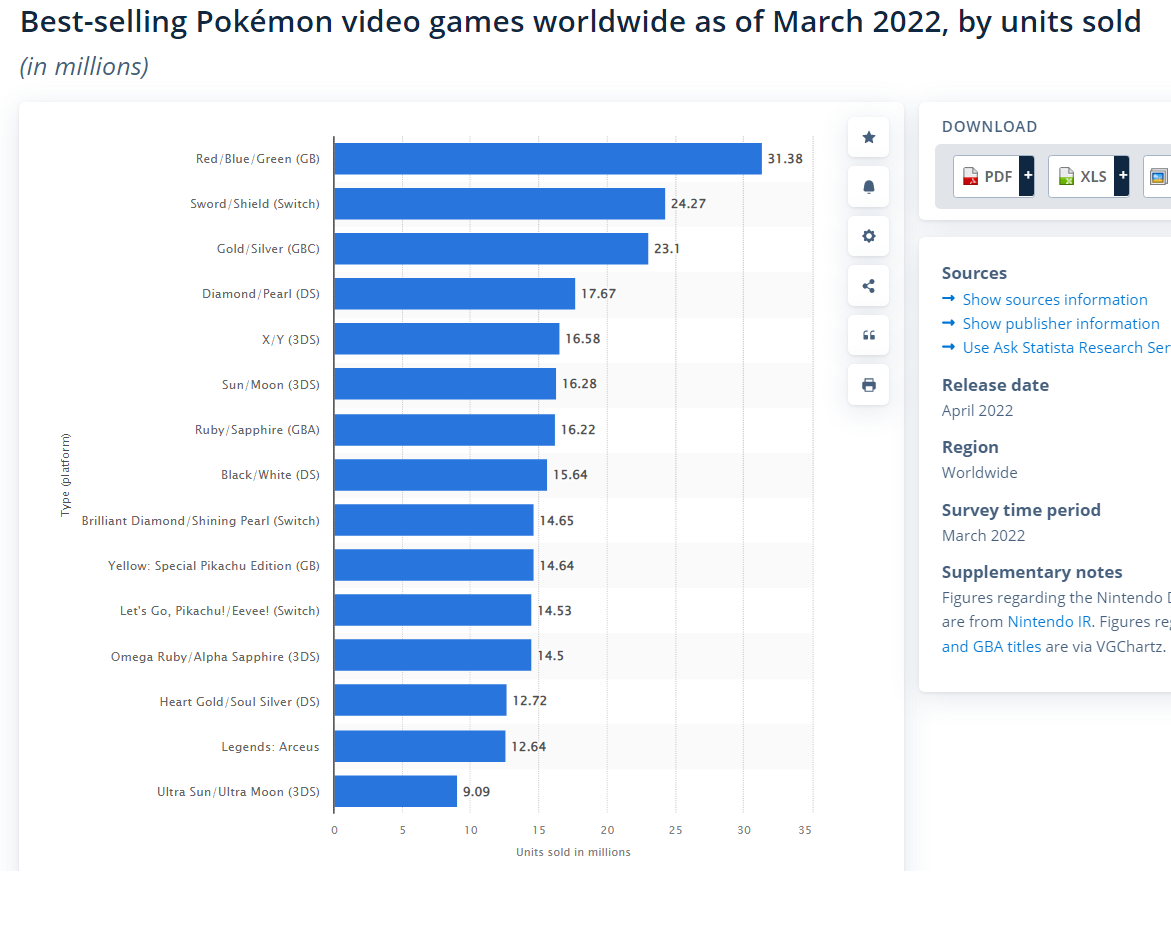This screenshot has width=1171, height=939.
Task: Click the Sword/Shield bar
Action: pos(498,203)
